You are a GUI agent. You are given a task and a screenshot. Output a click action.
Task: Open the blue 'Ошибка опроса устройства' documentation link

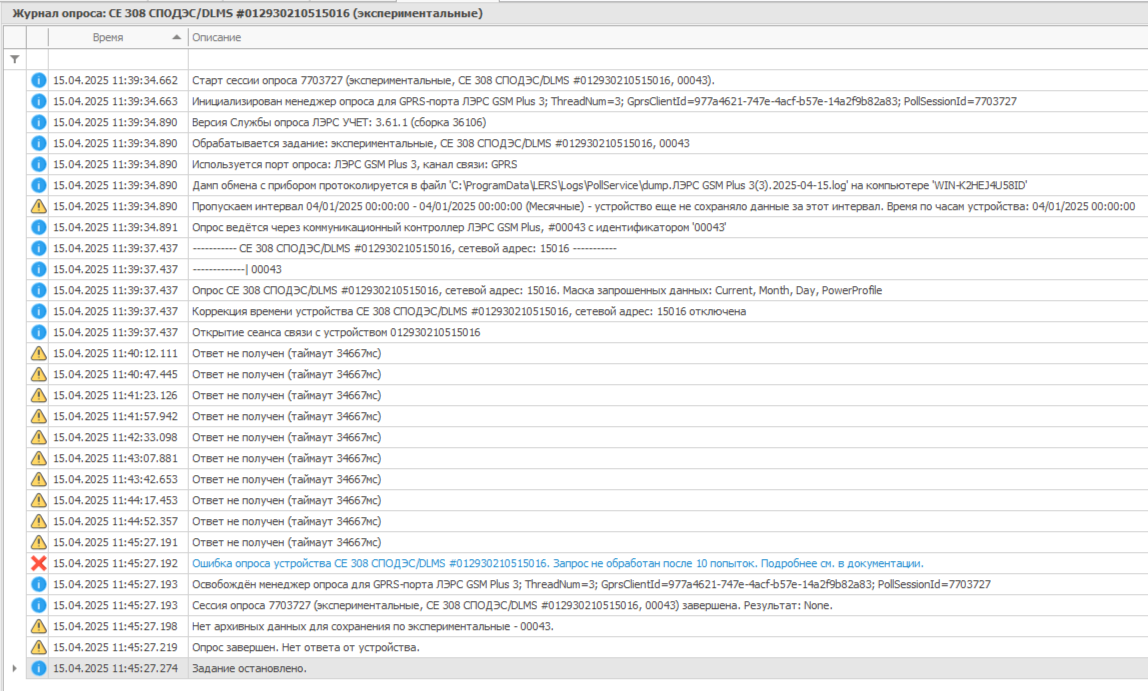pyautogui.click(x=557, y=564)
